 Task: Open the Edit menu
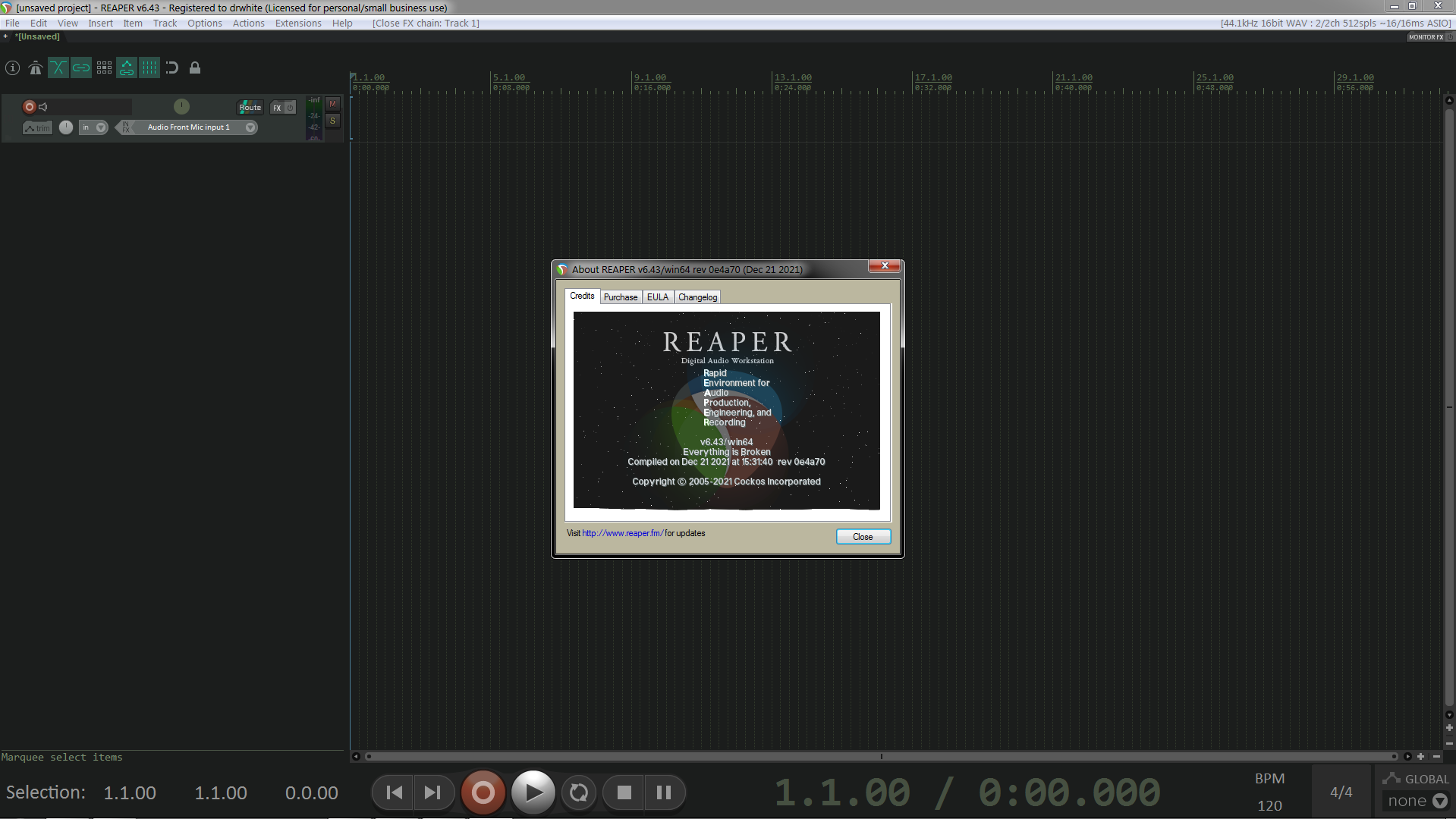39,24
